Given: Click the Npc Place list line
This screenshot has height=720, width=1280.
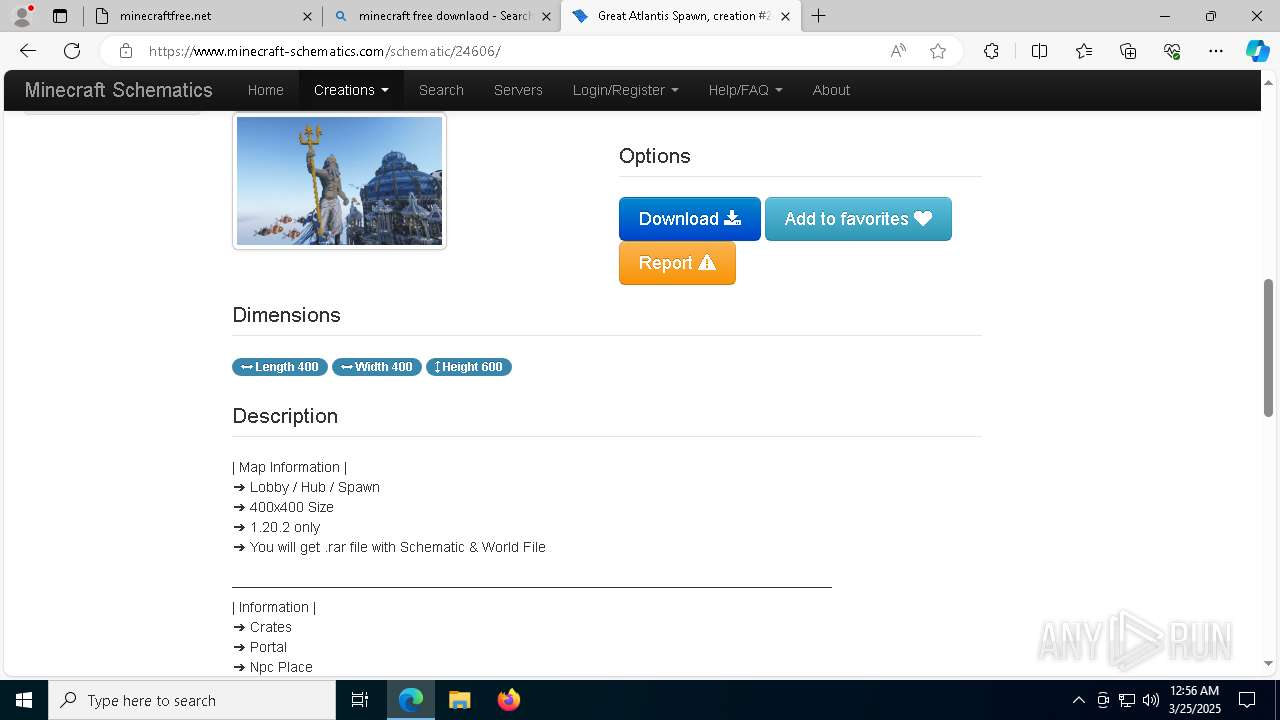Looking at the screenshot, I should (272, 667).
